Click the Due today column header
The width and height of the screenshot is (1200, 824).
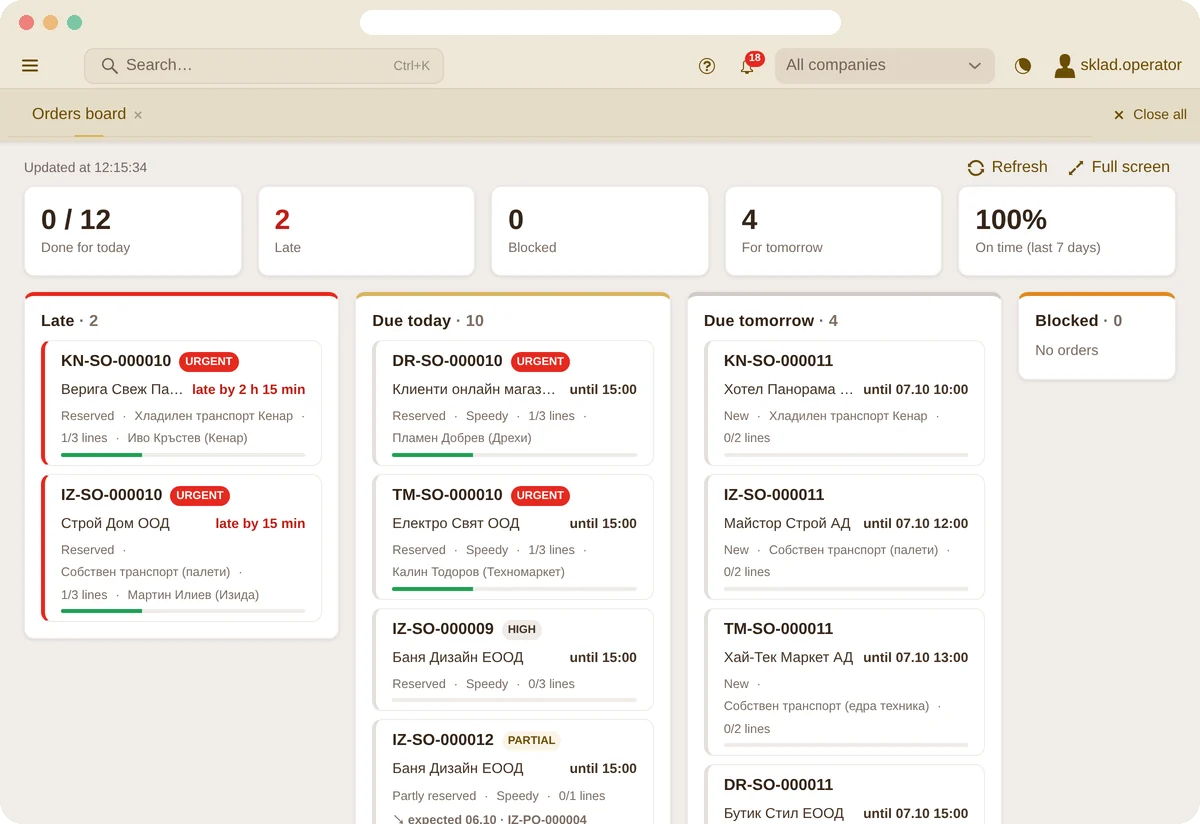428,321
